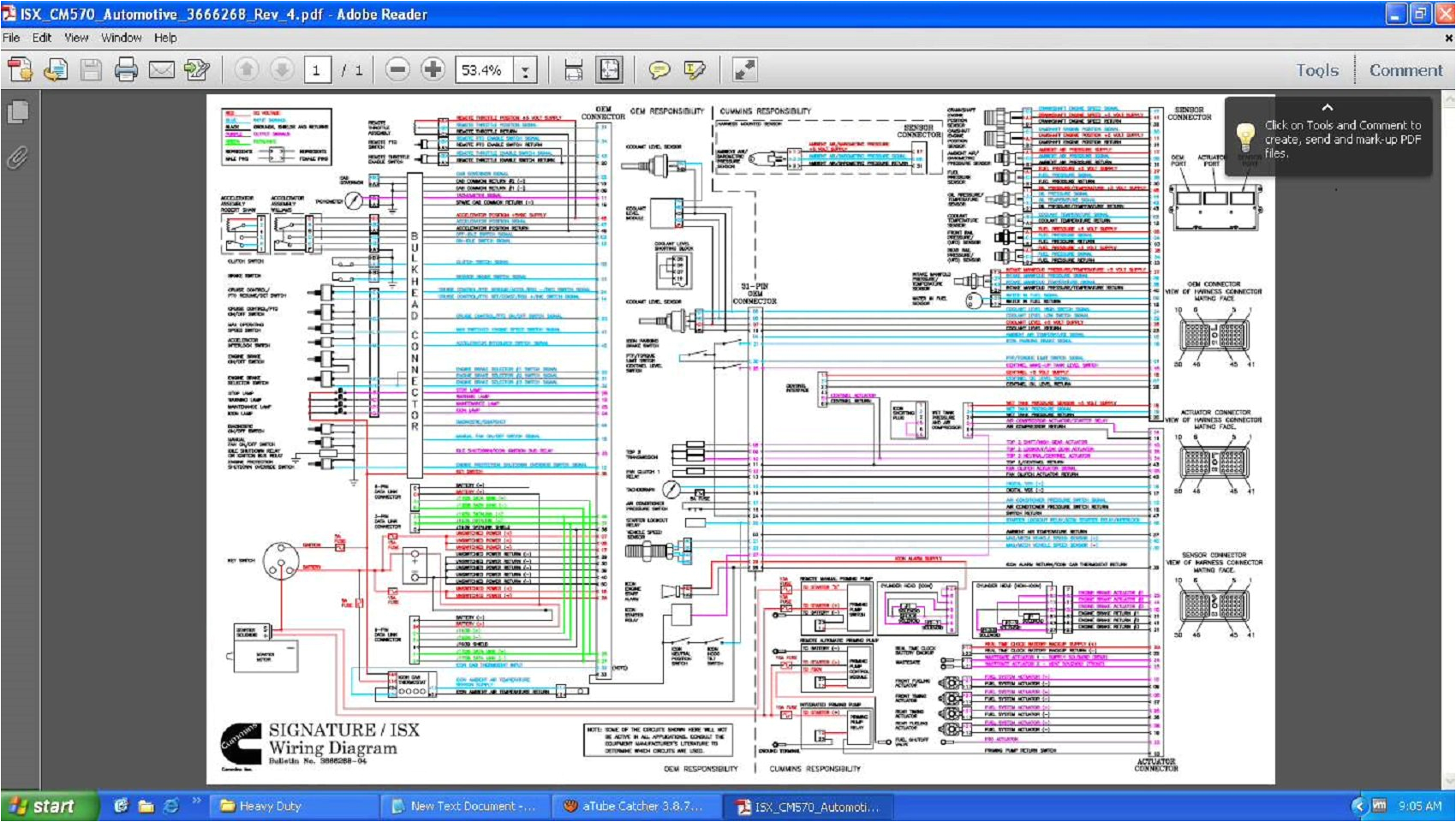
Task: Select the Print icon in the toolbar
Action: tap(127, 70)
